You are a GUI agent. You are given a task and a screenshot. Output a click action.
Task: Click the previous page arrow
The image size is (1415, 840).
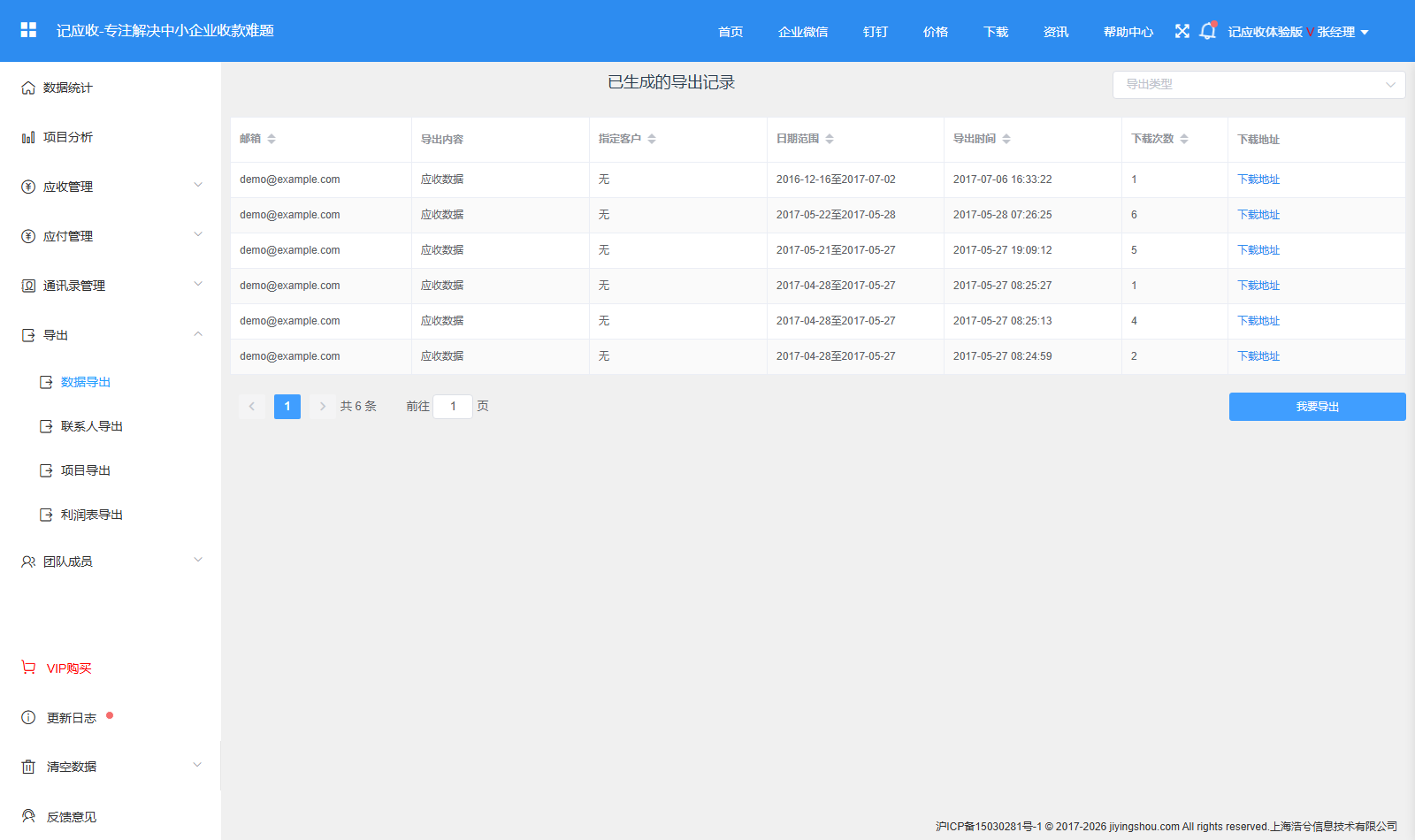[x=252, y=407]
